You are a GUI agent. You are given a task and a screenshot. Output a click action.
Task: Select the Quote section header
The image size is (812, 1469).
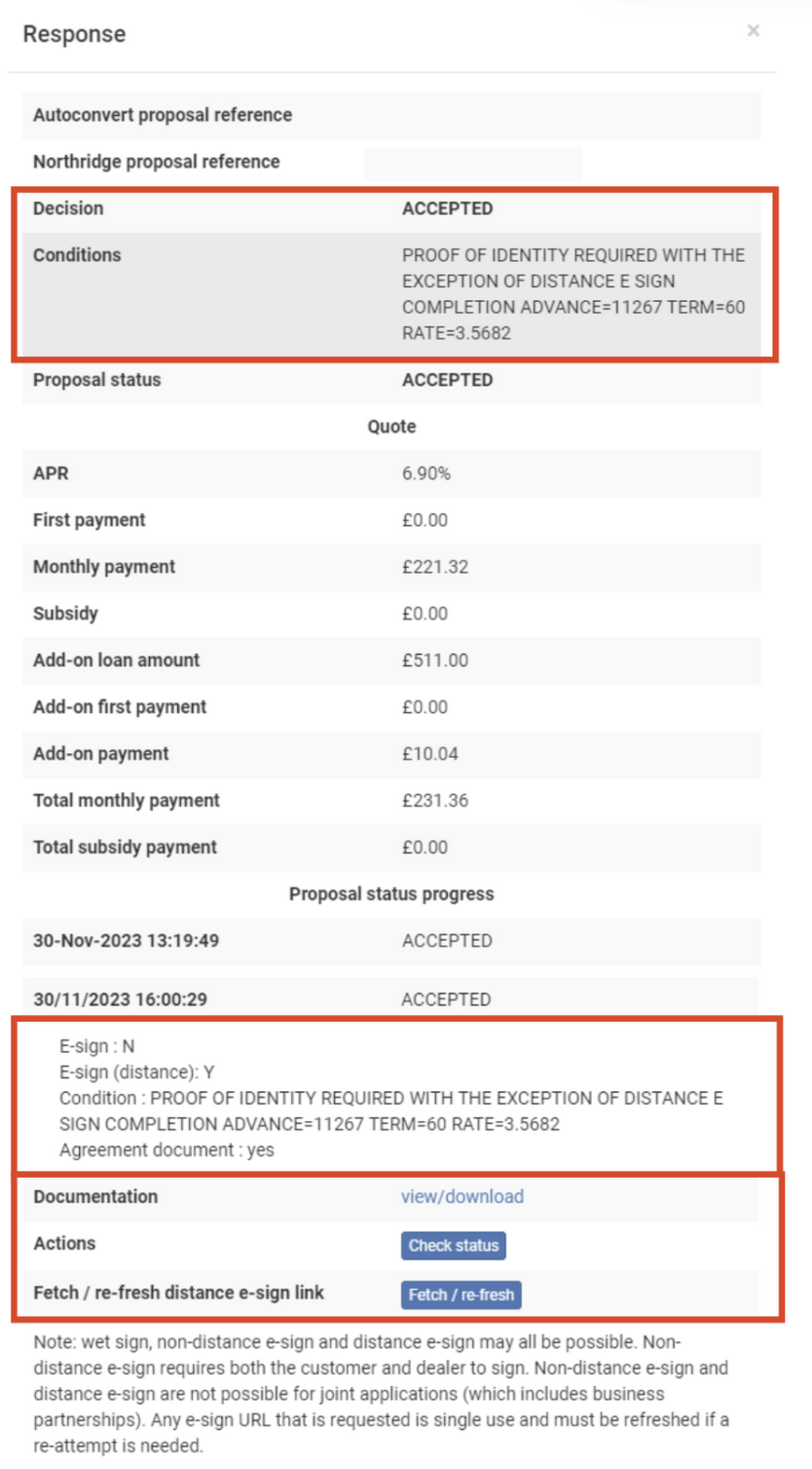pos(390,426)
